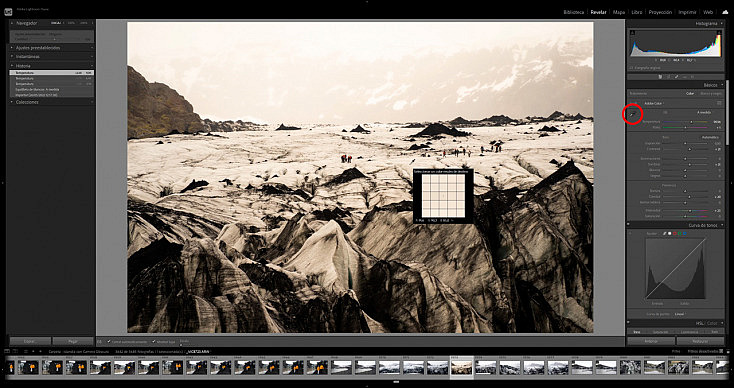Click the cloud sync icon in the top-right corner
Viewport: 734px width, 388px height.
(725, 12)
